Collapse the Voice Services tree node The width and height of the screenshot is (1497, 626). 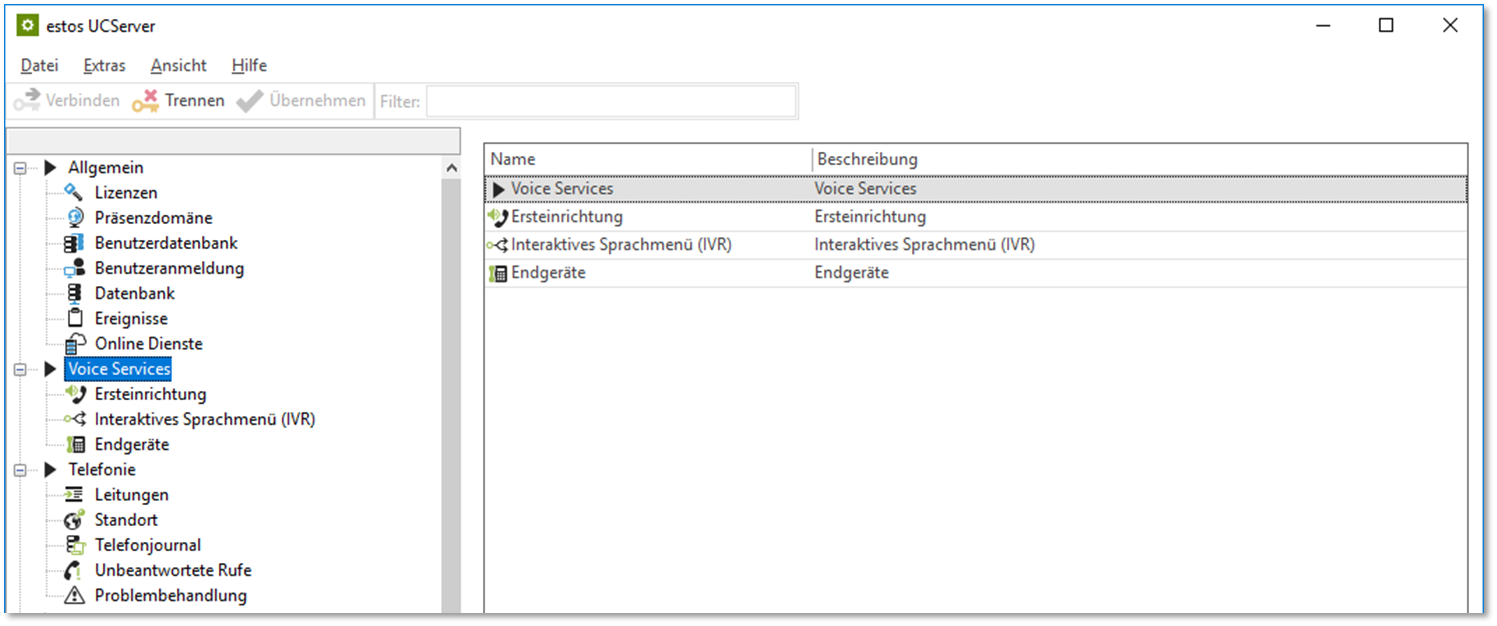[x=21, y=369]
